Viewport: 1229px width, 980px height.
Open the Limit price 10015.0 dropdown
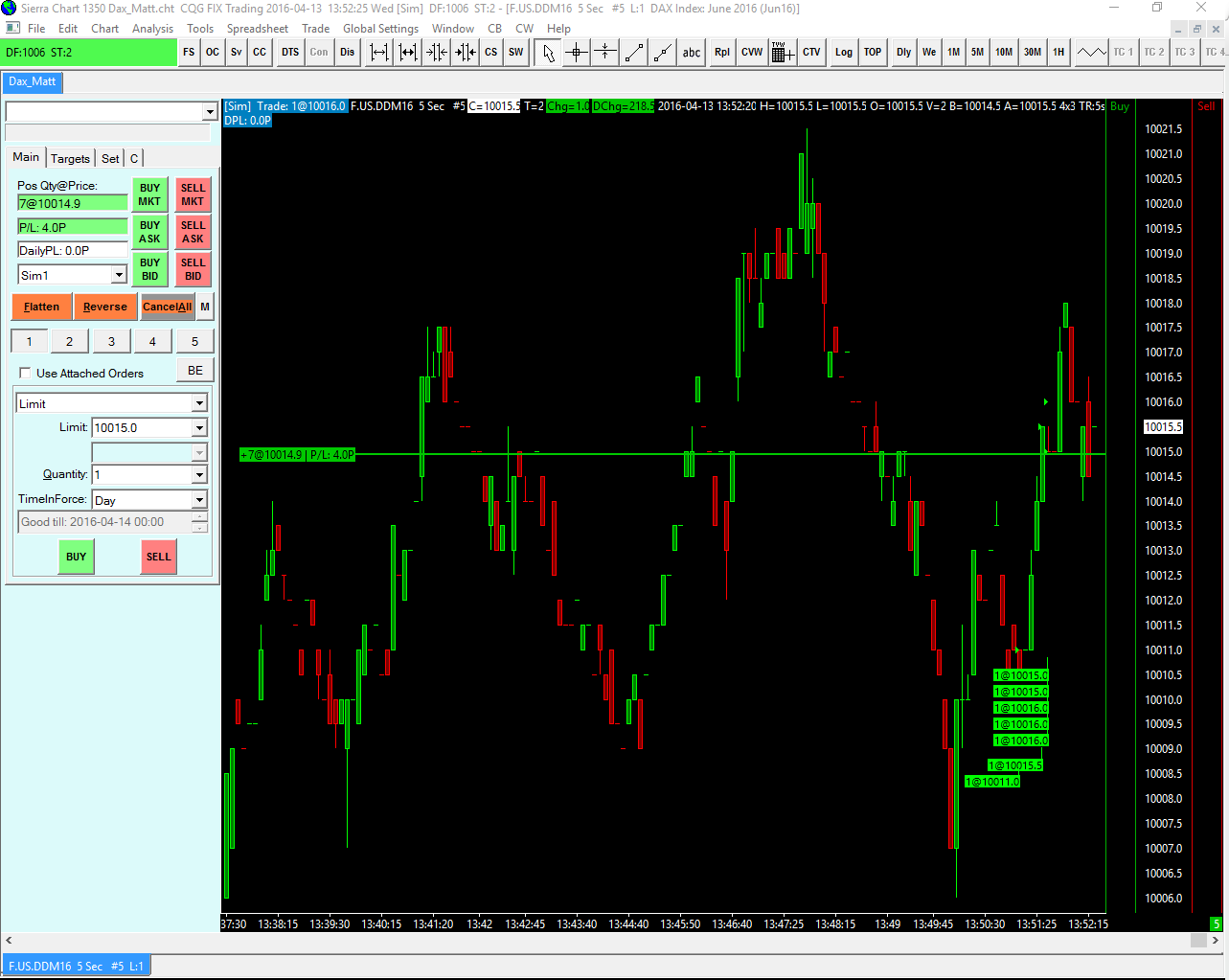point(200,427)
